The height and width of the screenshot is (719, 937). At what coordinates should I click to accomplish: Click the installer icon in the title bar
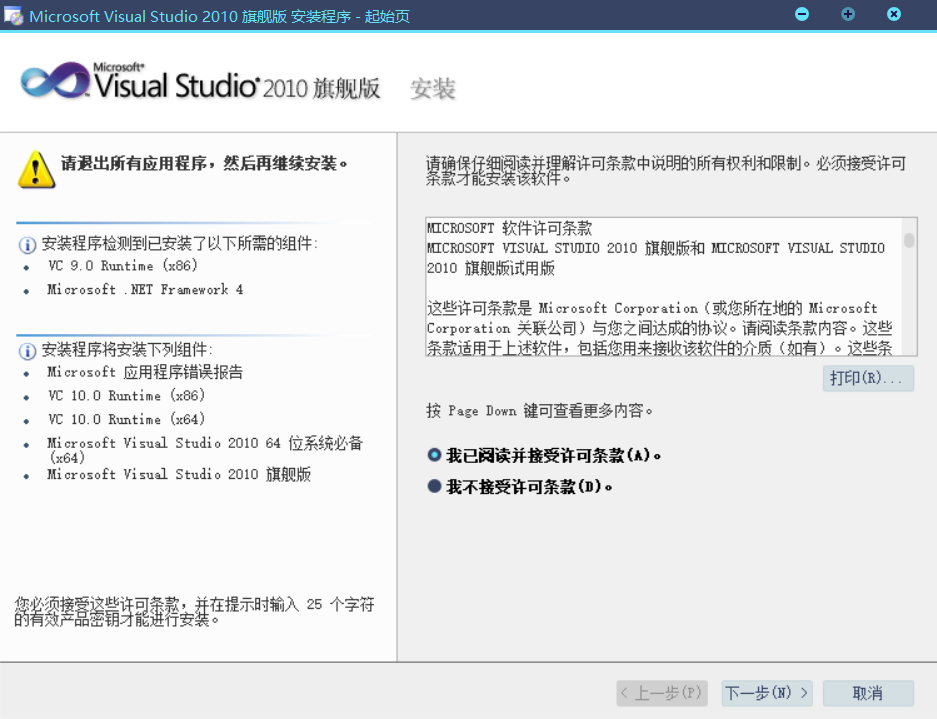coord(14,16)
